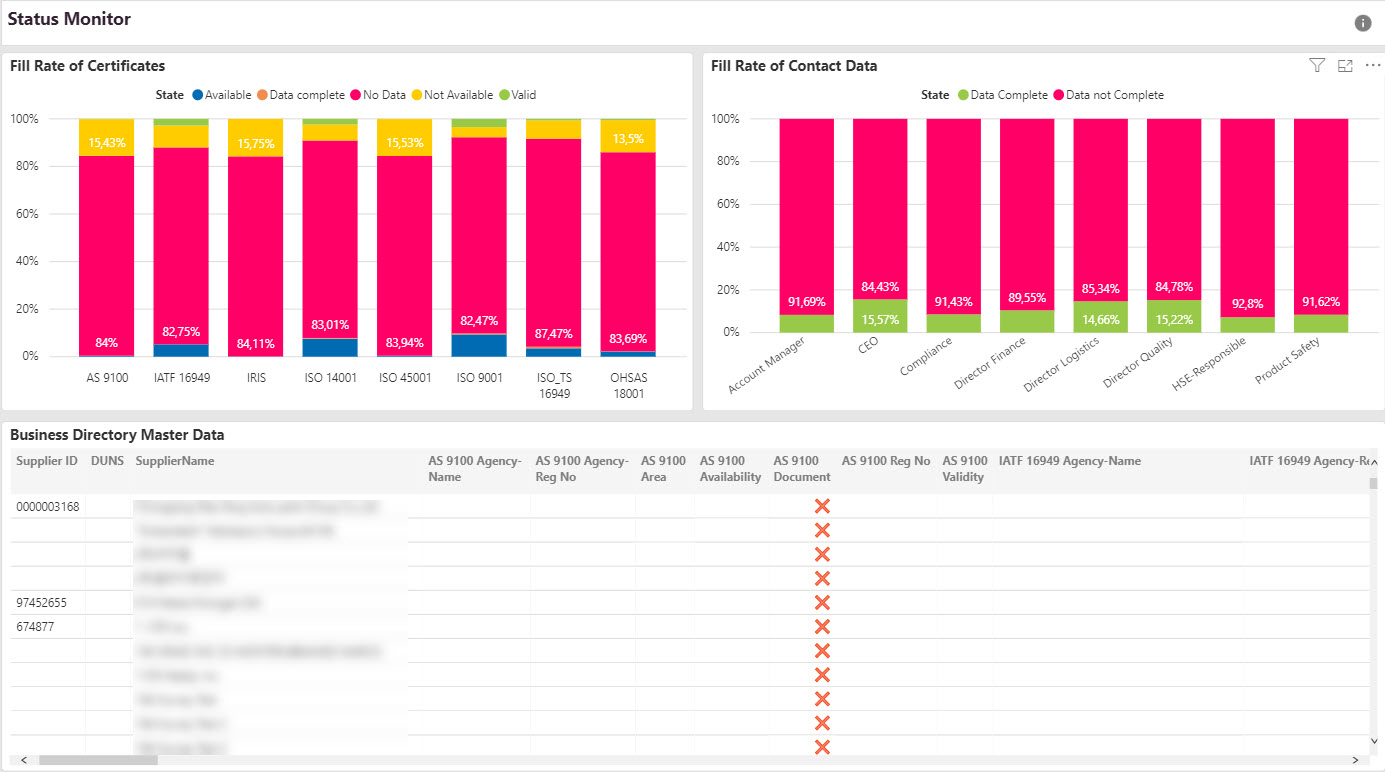This screenshot has height=772, width=1385.
Task: Click IATF 16949 Agency-Name column header
Action: 1070,461
